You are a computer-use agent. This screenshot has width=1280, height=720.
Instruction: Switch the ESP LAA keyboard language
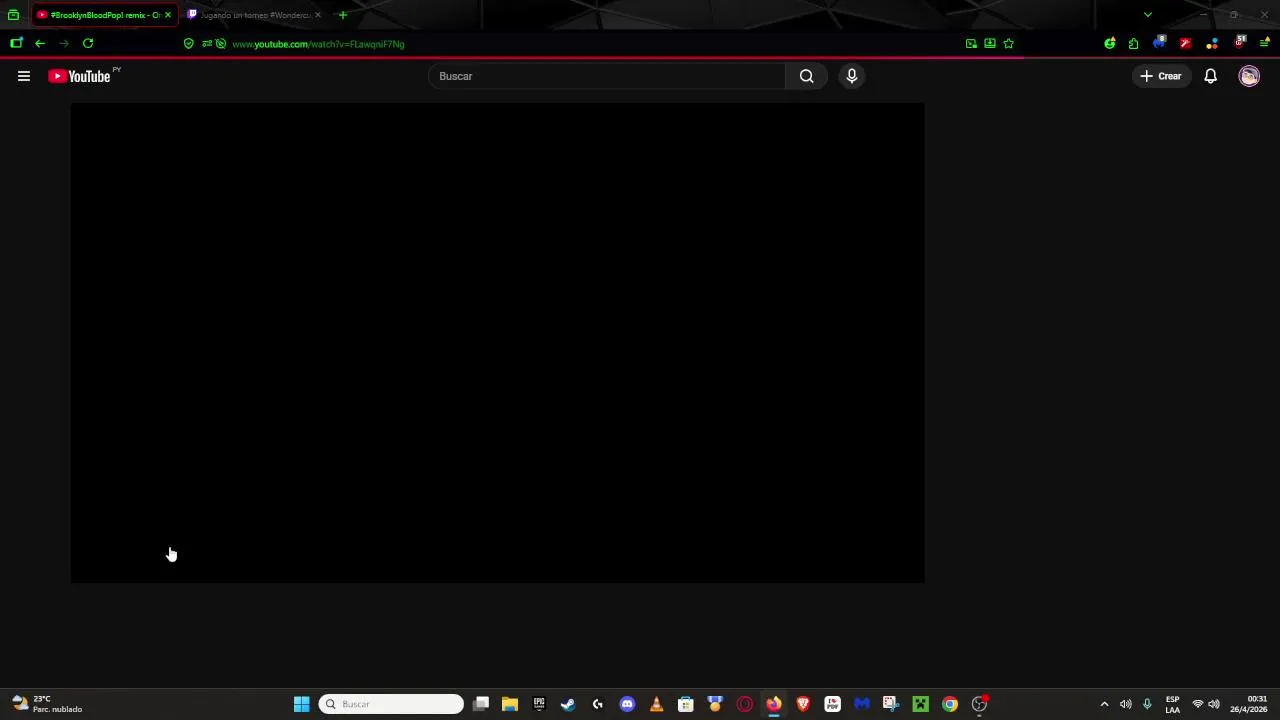(x=1172, y=704)
